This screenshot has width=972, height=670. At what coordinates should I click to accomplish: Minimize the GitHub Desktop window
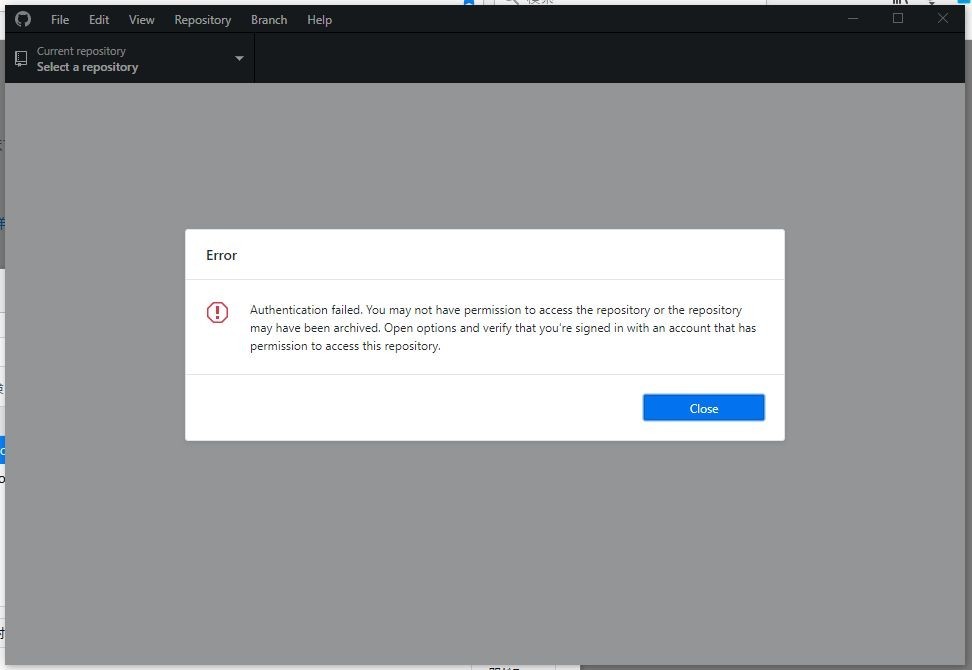[853, 19]
